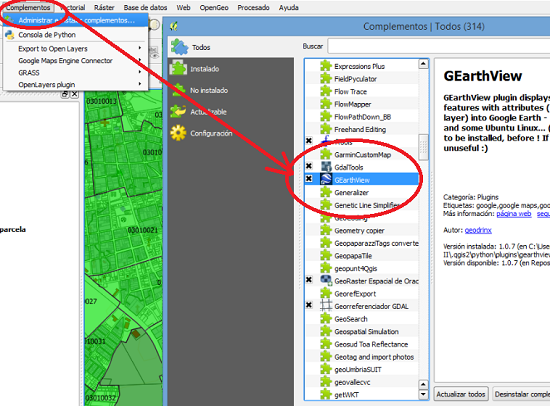The height and width of the screenshot is (406, 550).
Task: Click the FlowMapper plugin icon
Action: click(x=326, y=104)
